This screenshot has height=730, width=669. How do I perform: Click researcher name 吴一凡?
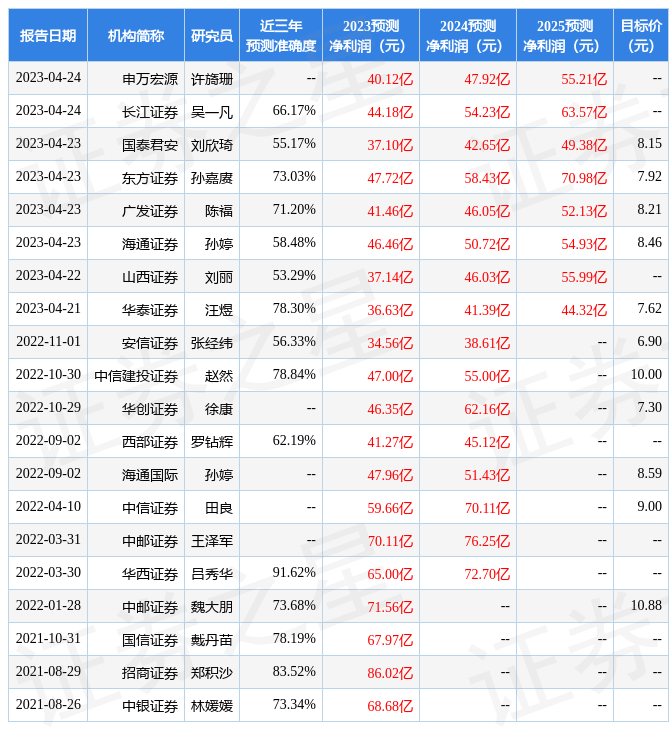click(x=212, y=112)
